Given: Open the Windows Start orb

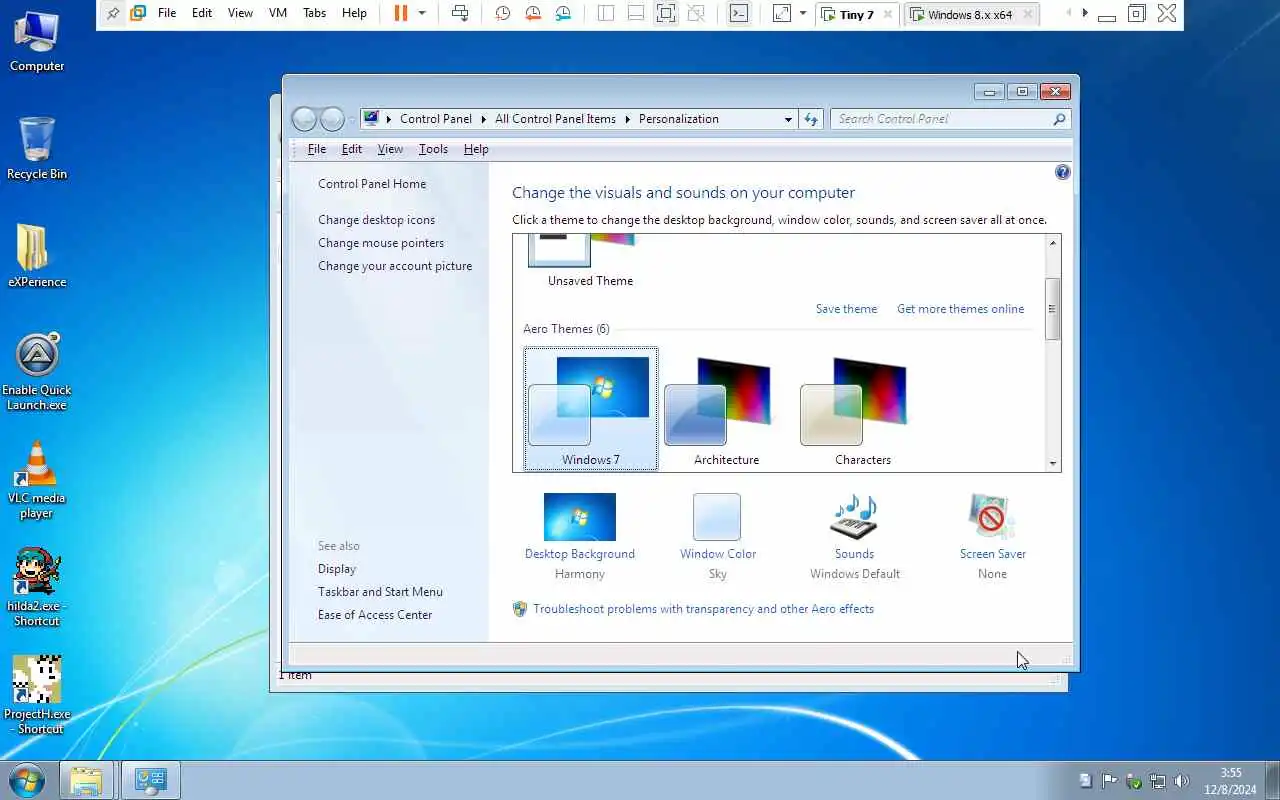Looking at the screenshot, I should pos(27,780).
